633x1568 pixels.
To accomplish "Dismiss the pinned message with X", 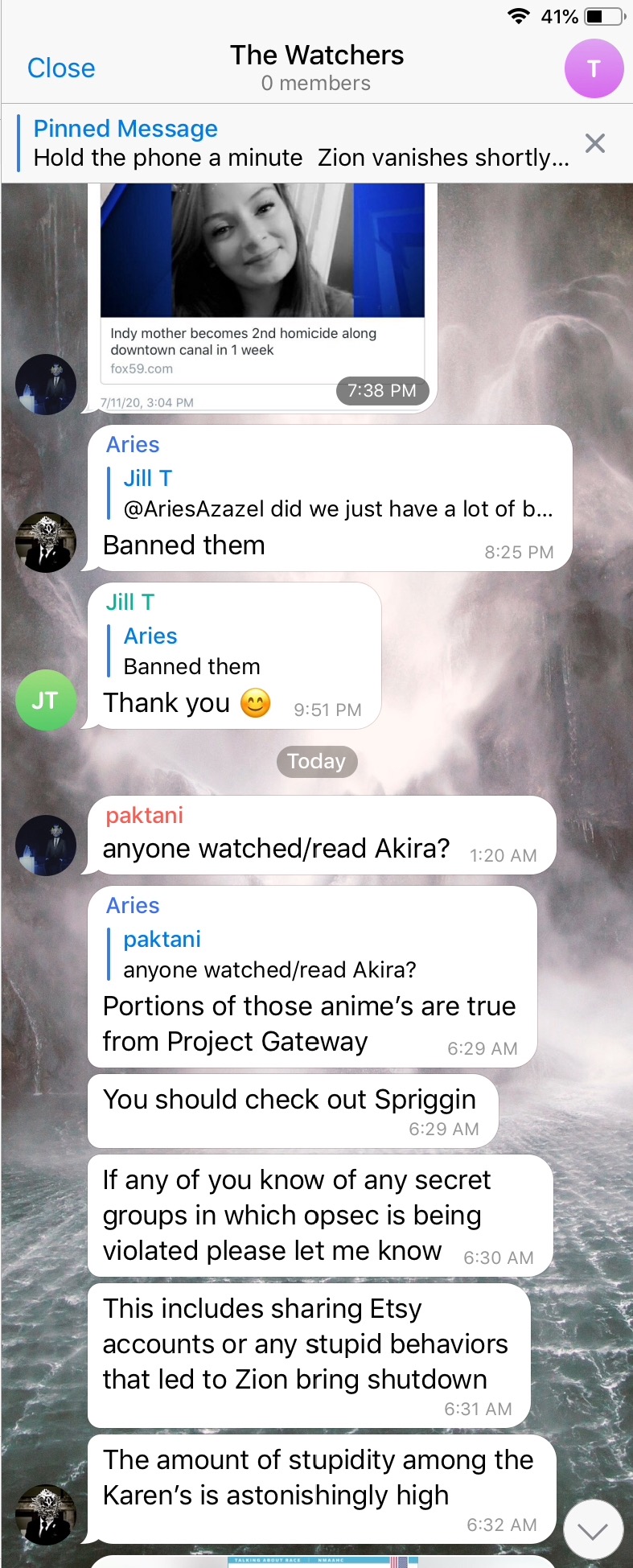I will click(x=595, y=143).
